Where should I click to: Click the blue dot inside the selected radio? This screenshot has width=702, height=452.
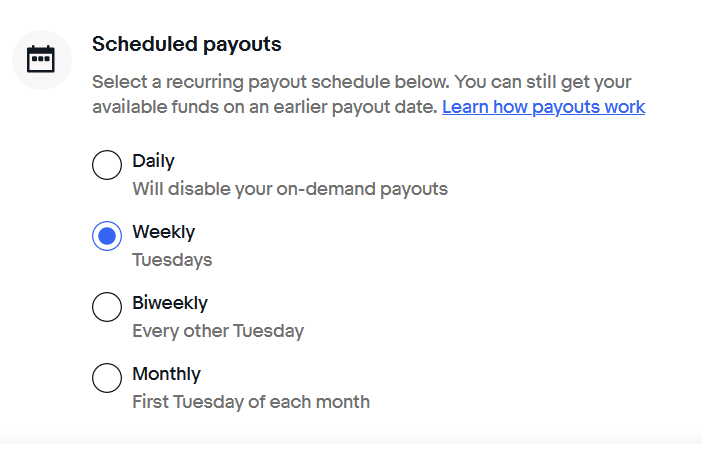pos(107,236)
